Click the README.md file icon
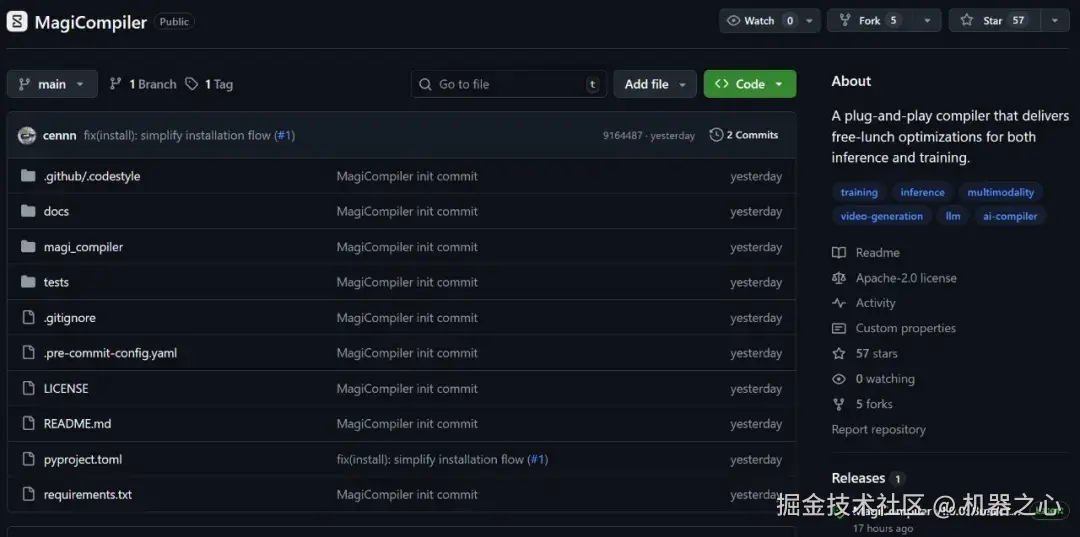The height and width of the screenshot is (537, 1080). (x=28, y=423)
